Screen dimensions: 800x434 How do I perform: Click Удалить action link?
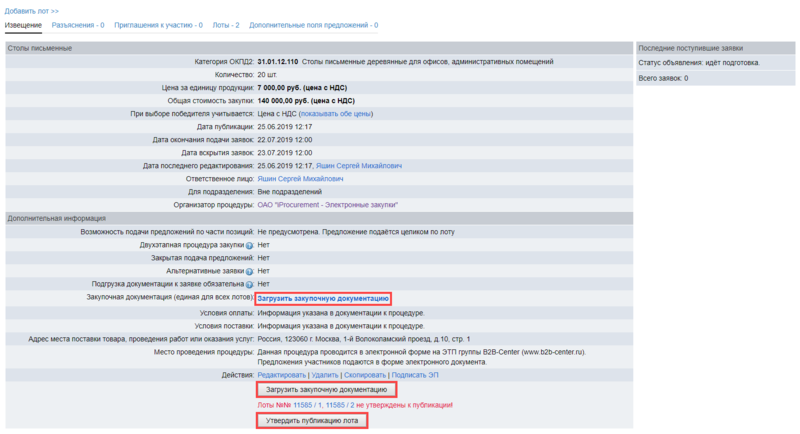tap(323, 375)
